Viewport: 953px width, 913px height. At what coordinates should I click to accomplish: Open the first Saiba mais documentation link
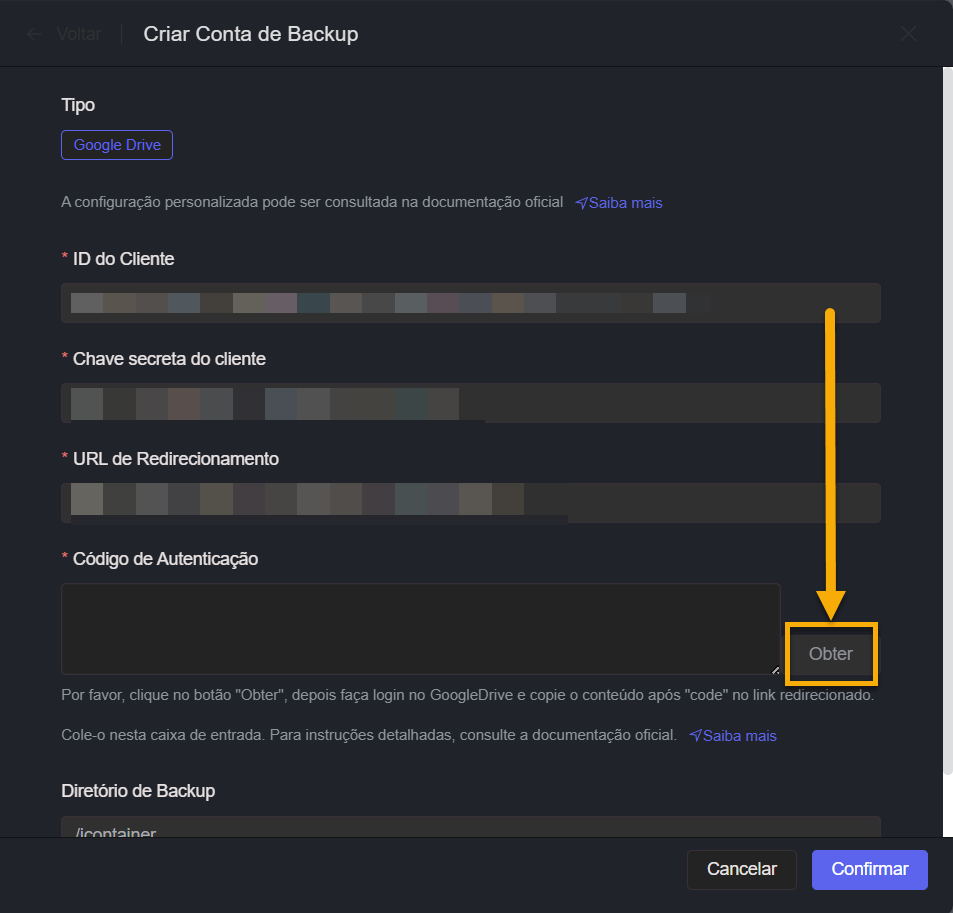pos(619,202)
